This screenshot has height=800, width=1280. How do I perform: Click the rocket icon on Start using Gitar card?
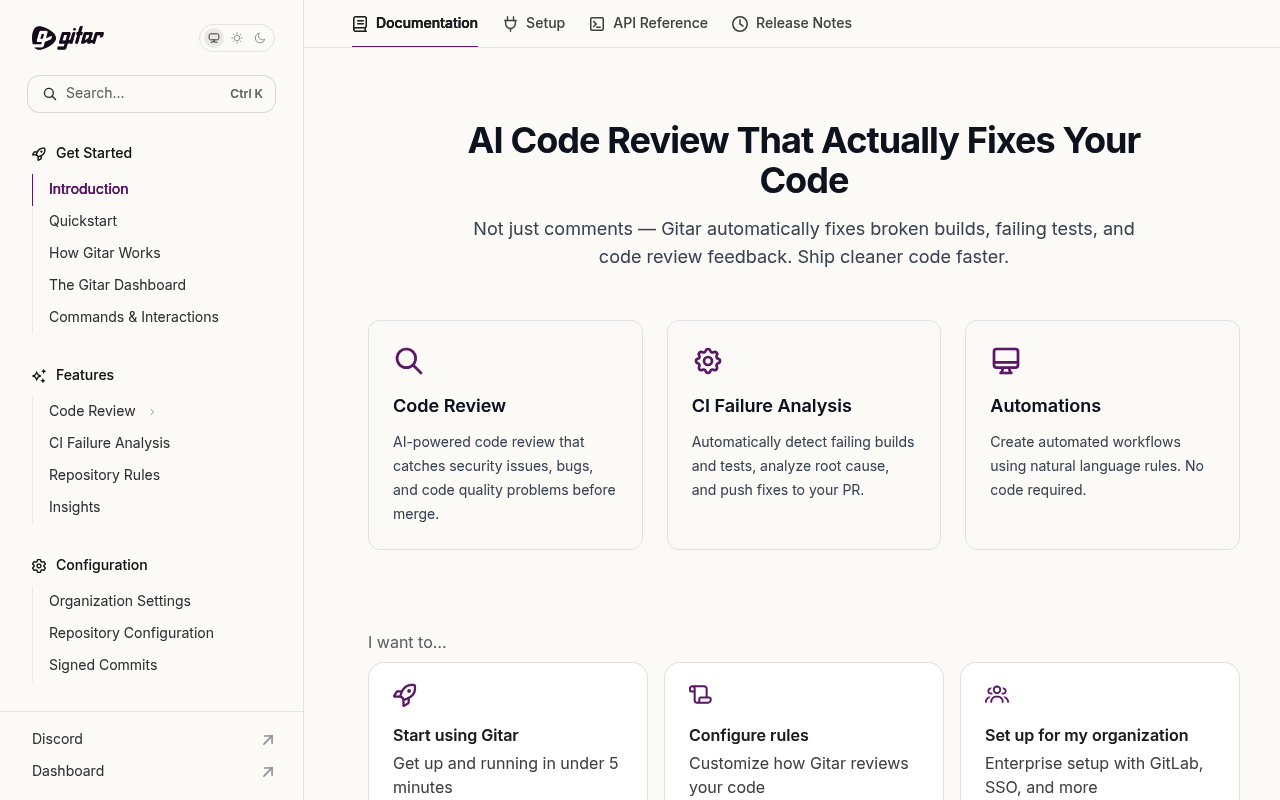pyautogui.click(x=405, y=694)
